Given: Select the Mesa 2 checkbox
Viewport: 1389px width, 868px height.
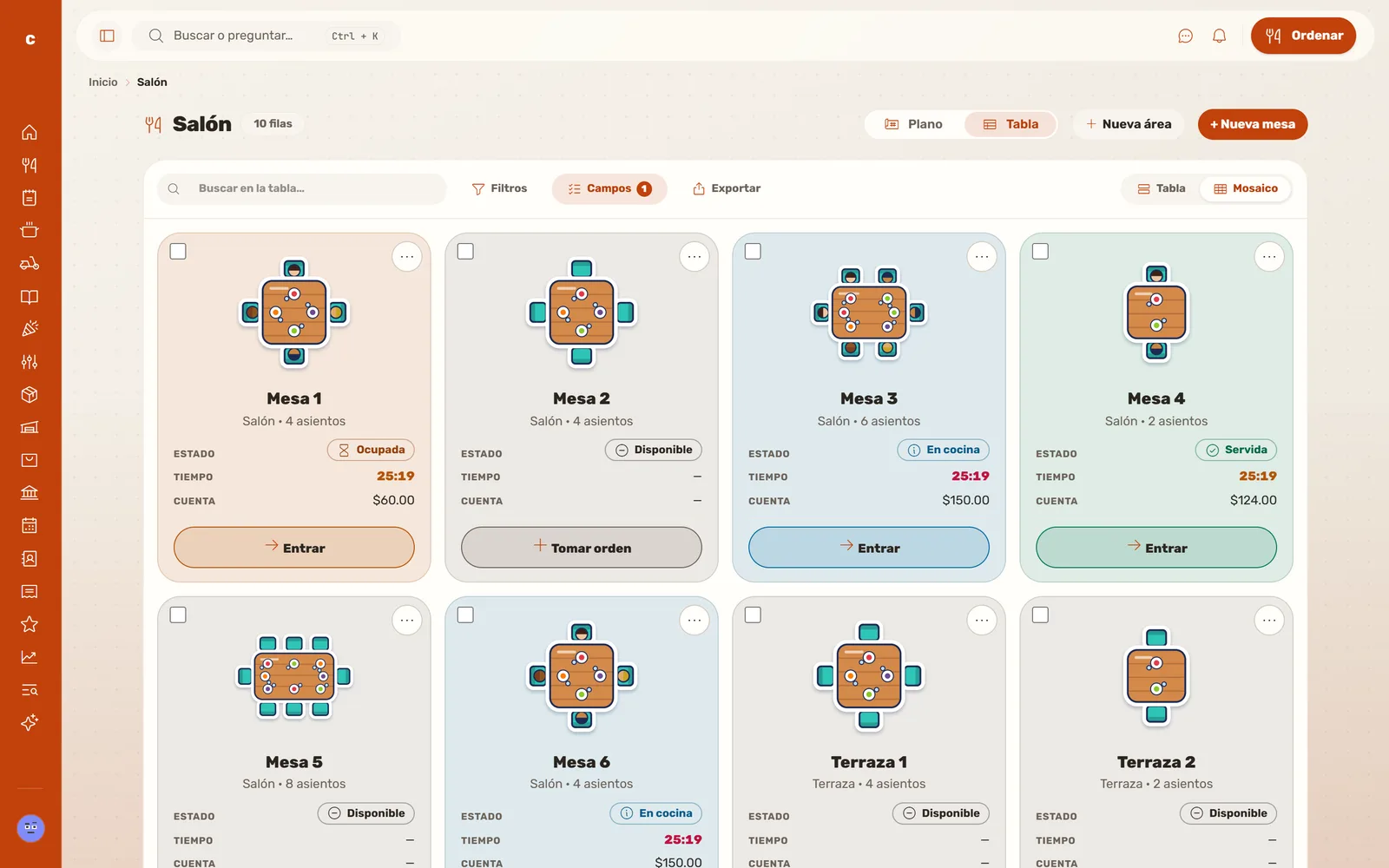Looking at the screenshot, I should [x=465, y=252].
